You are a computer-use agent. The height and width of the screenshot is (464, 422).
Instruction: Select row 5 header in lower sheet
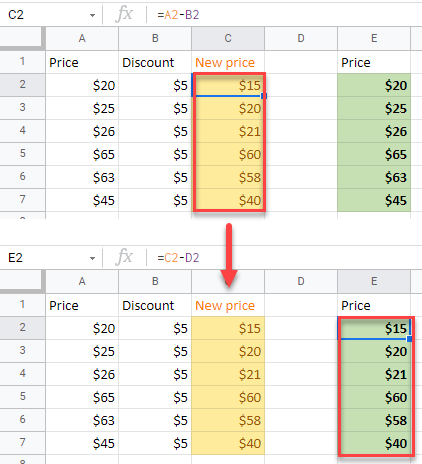pos(22,397)
